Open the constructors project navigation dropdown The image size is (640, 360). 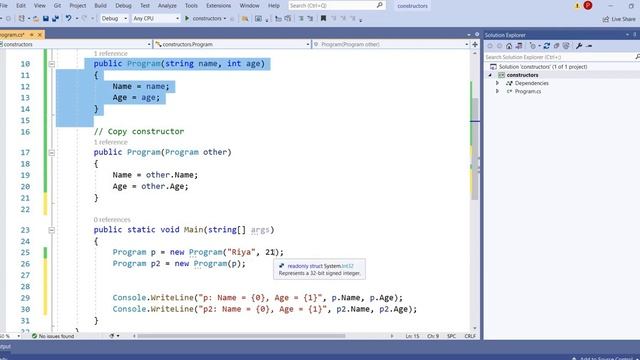coord(76,44)
